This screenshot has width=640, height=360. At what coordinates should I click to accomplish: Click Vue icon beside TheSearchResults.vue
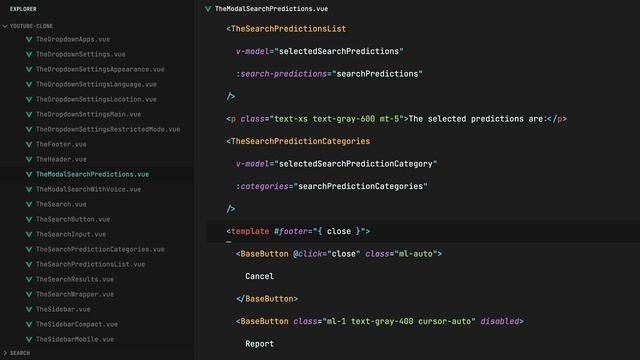point(29,280)
